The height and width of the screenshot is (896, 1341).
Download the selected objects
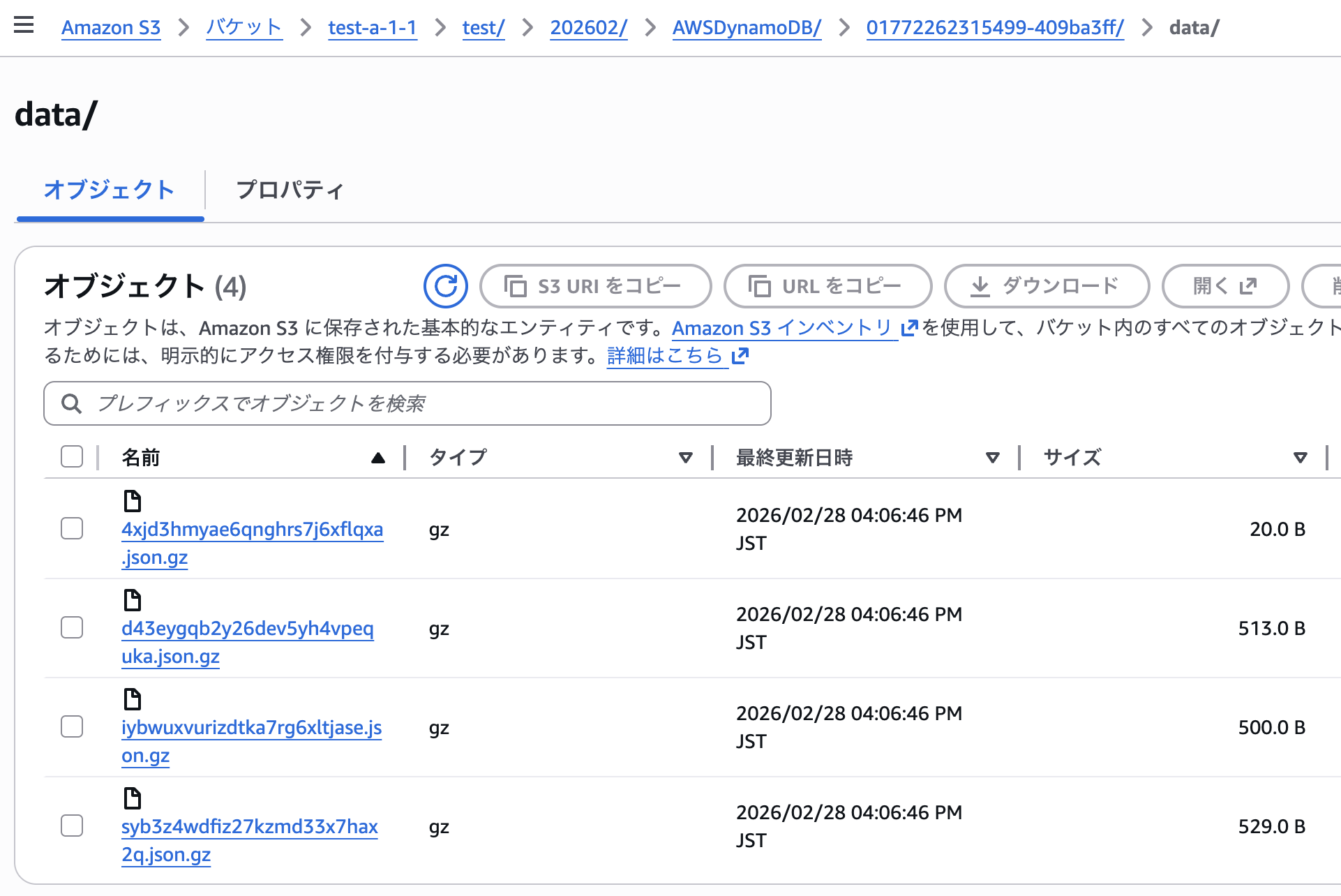[x=1047, y=286]
